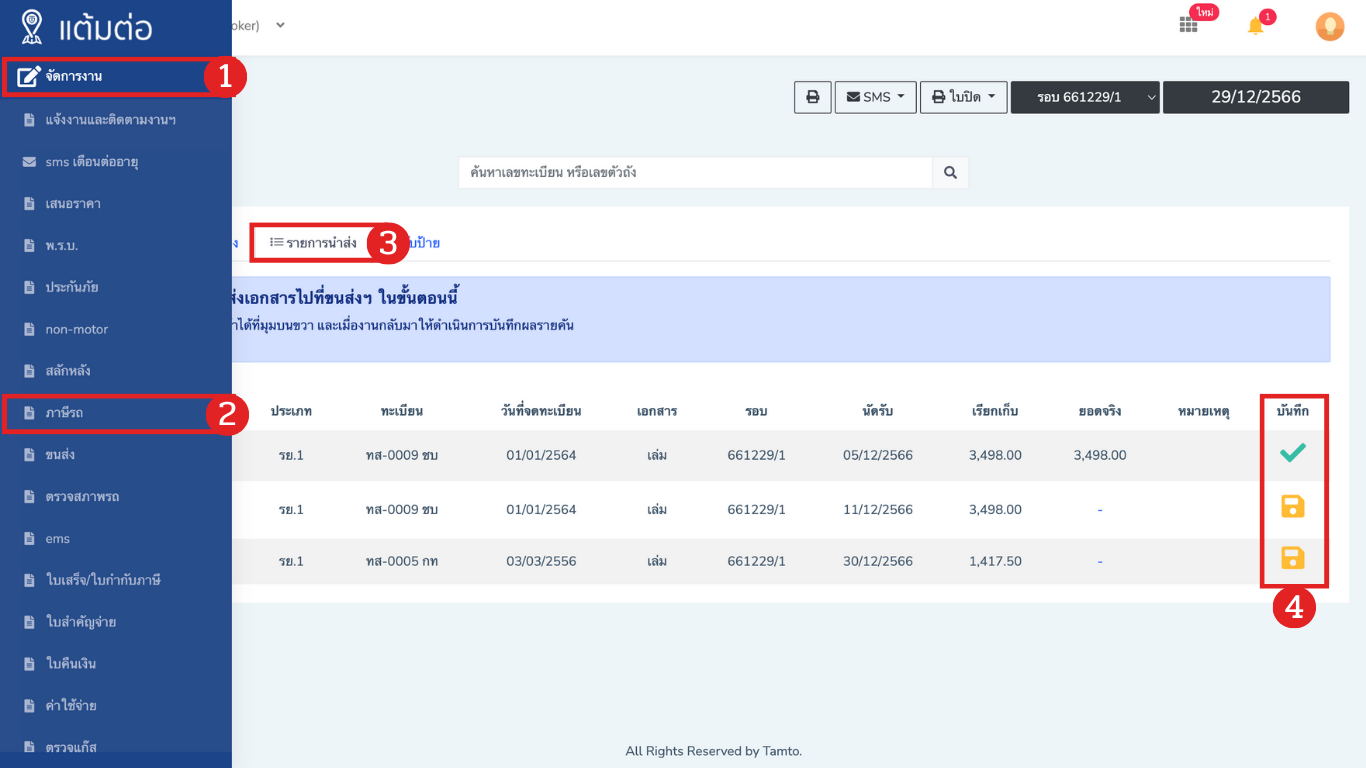Click amount 1,417.50 cell
The height and width of the screenshot is (768, 1366).
[x=995, y=561]
